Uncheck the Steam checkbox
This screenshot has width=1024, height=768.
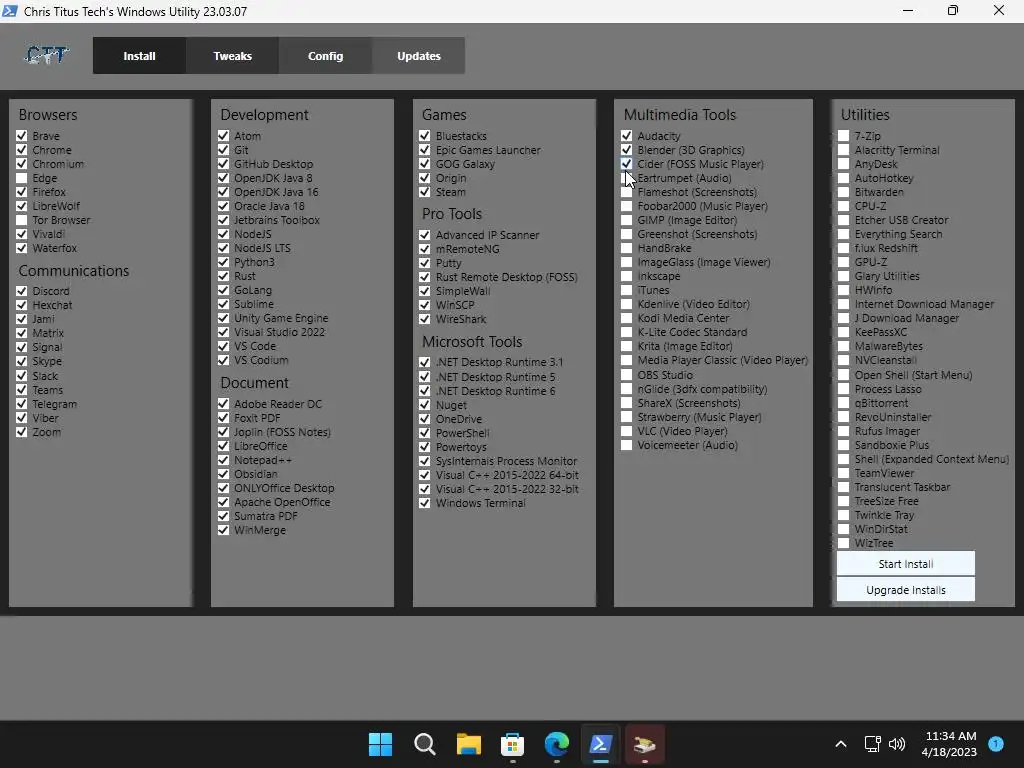point(424,192)
